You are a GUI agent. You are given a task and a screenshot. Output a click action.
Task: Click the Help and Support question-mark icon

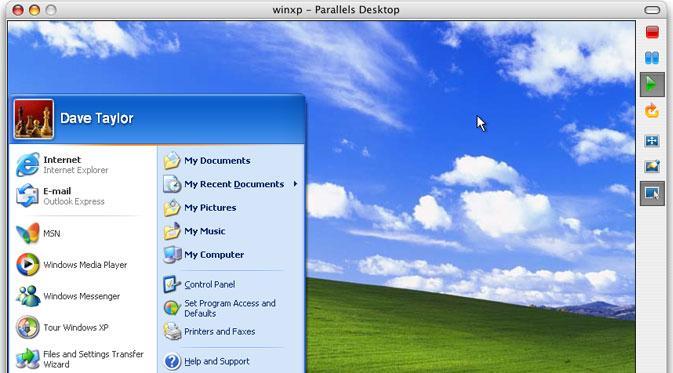pyautogui.click(x=172, y=361)
